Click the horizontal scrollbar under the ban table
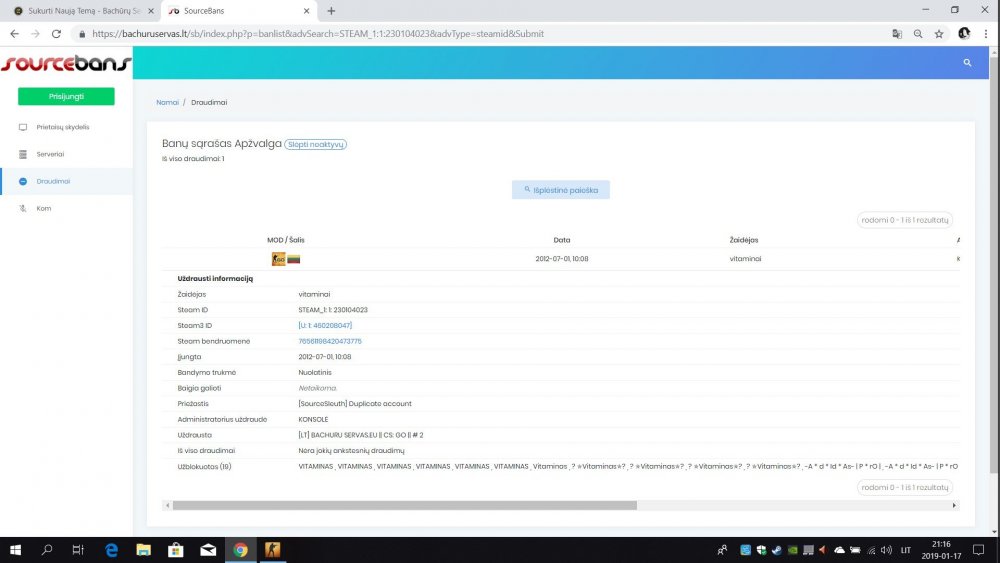Image resolution: width=1000 pixels, height=563 pixels. tap(400, 505)
